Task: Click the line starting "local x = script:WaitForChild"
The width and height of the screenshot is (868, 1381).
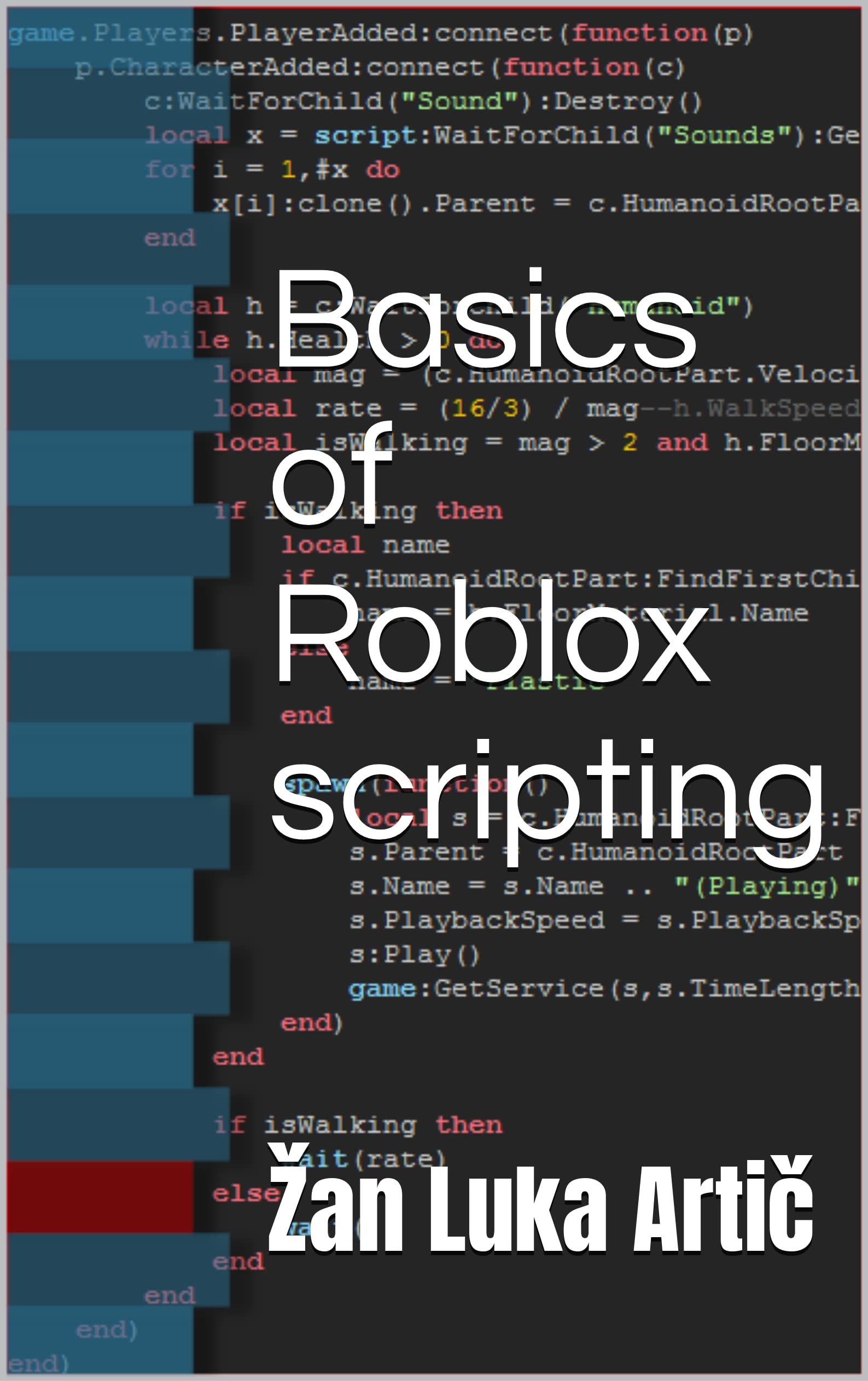Action: 502,136
